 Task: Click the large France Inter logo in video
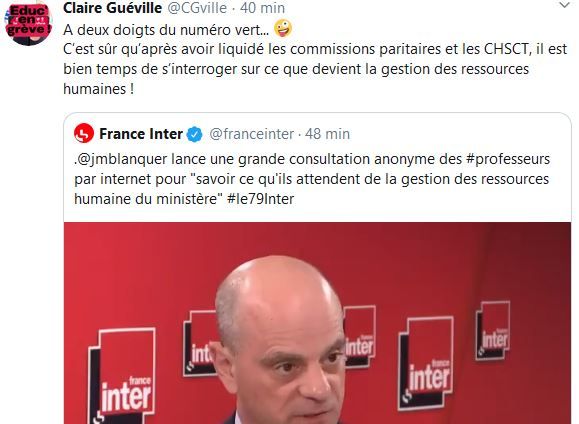coord(122,375)
